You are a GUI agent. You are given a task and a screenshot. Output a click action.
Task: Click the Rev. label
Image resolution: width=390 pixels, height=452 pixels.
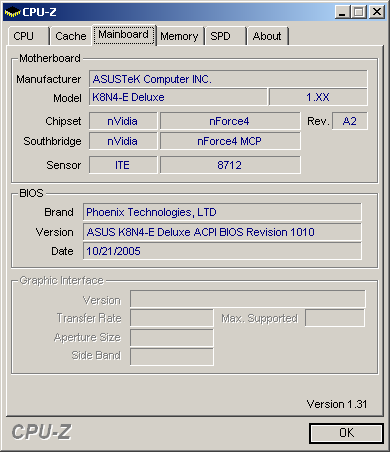[318, 121]
